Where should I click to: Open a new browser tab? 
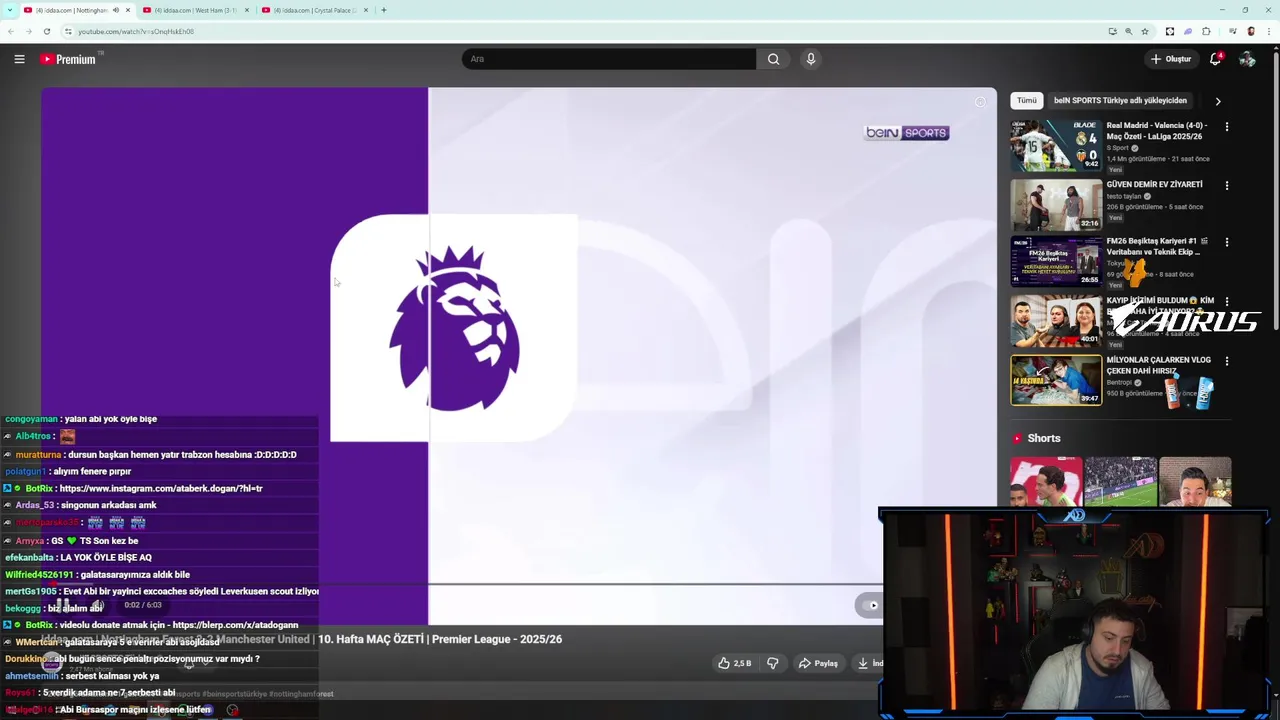click(384, 10)
